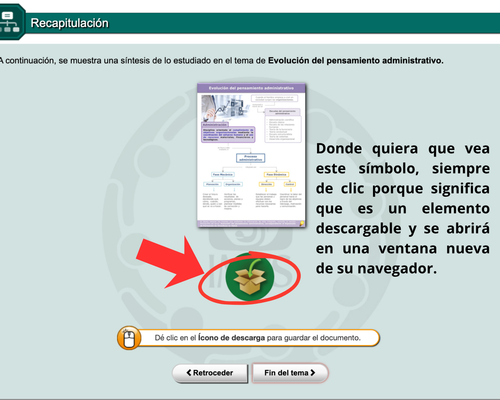Open the Evolución del pensamiento administrativo thumbnail

[x=251, y=155]
